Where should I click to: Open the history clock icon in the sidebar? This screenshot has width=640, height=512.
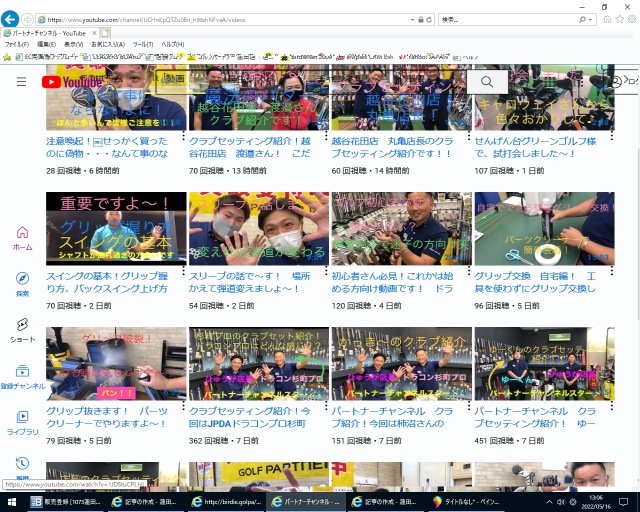[x=22, y=463]
